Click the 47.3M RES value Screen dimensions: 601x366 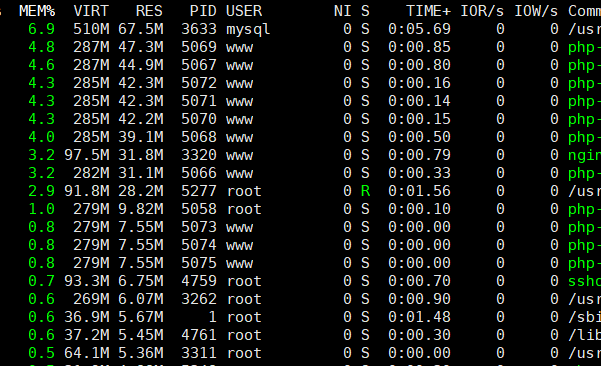click(x=141, y=47)
